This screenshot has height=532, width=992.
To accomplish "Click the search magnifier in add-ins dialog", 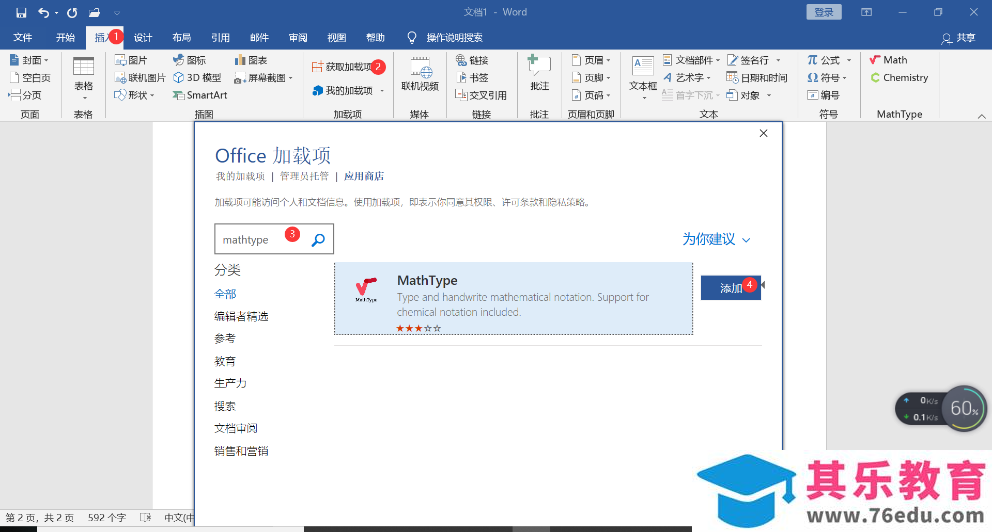I will [318, 240].
